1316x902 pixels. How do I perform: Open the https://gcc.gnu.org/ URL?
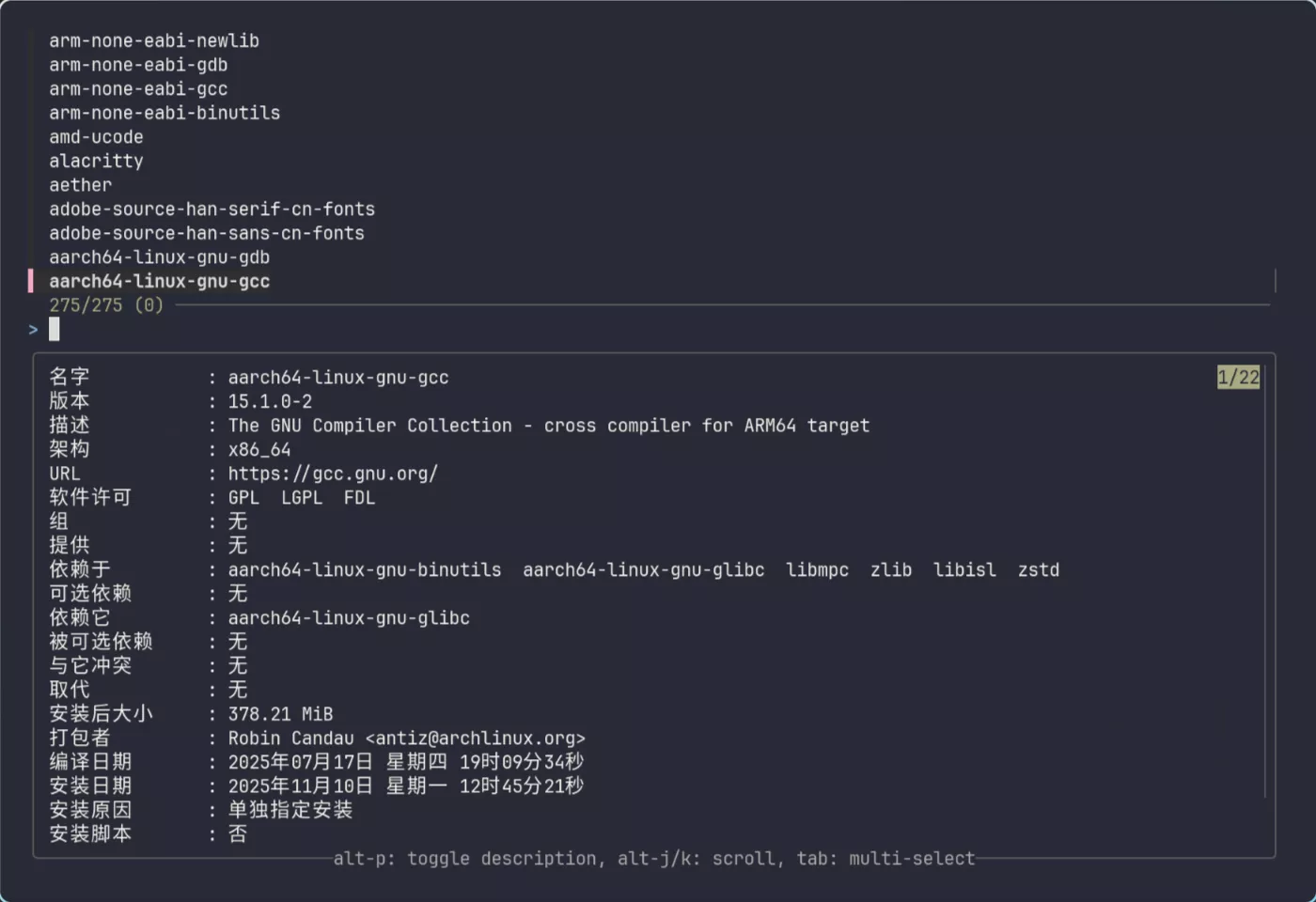coord(333,474)
